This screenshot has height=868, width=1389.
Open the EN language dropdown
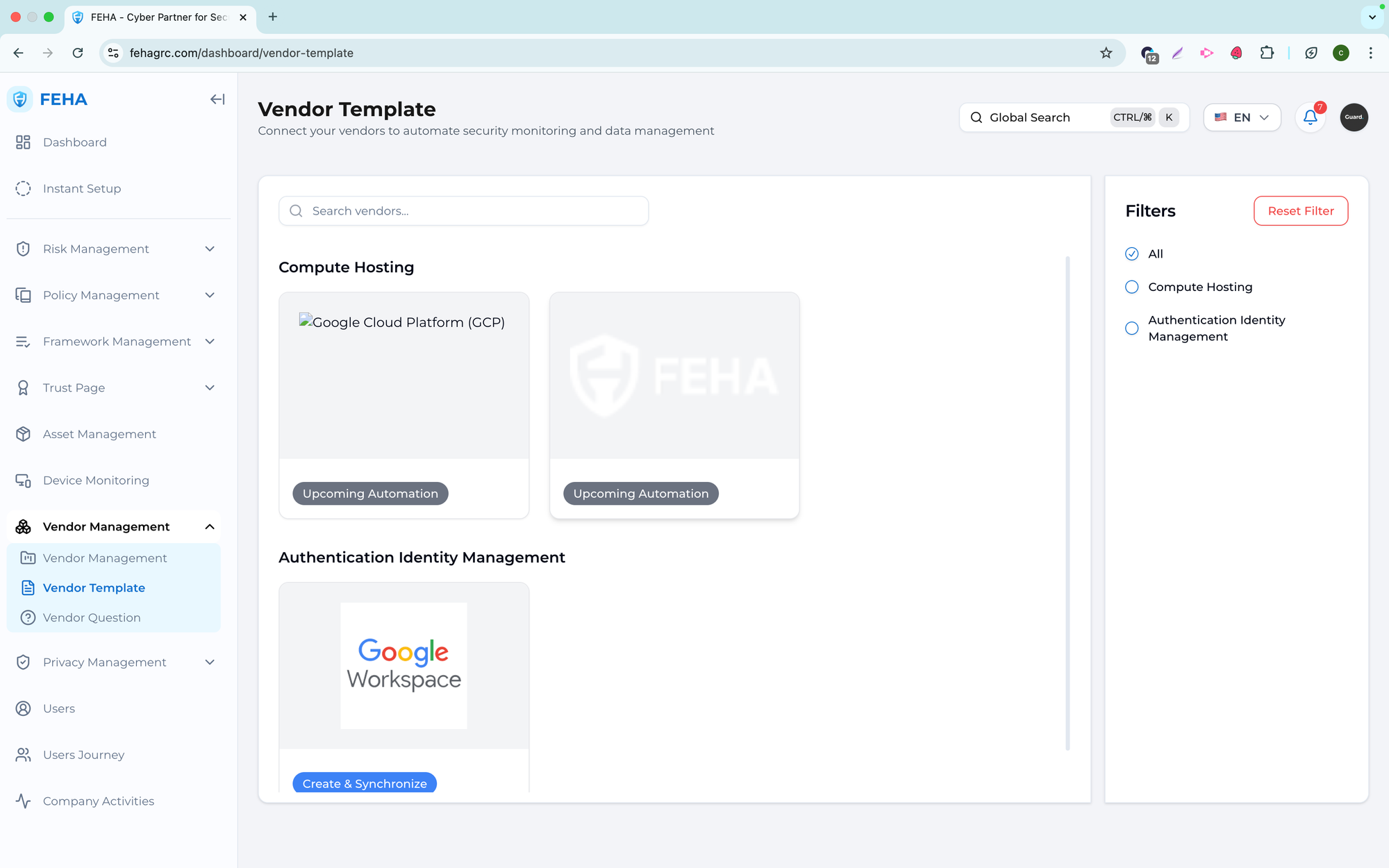[1242, 117]
